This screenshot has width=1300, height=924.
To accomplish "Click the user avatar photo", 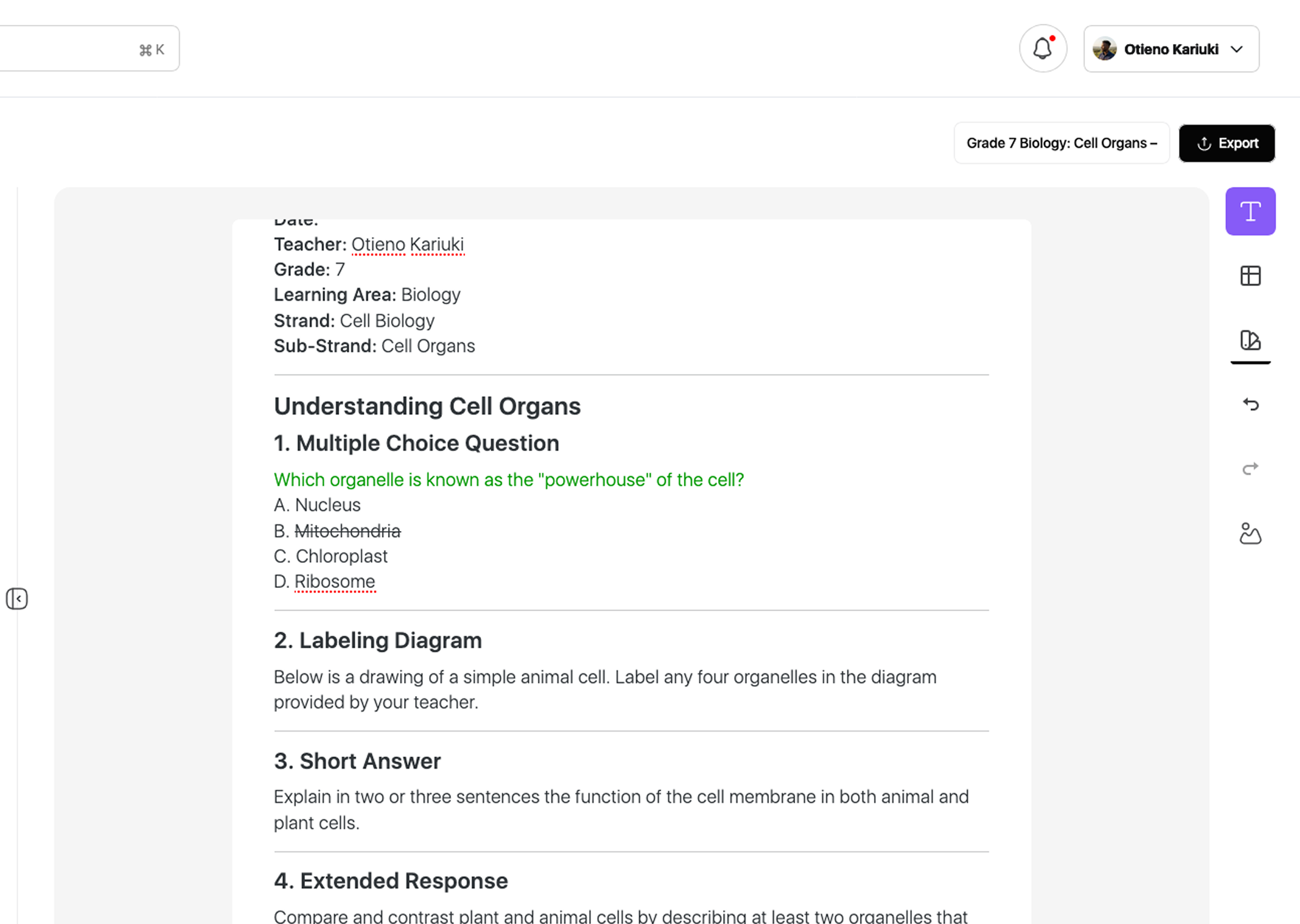I will (x=1104, y=50).
